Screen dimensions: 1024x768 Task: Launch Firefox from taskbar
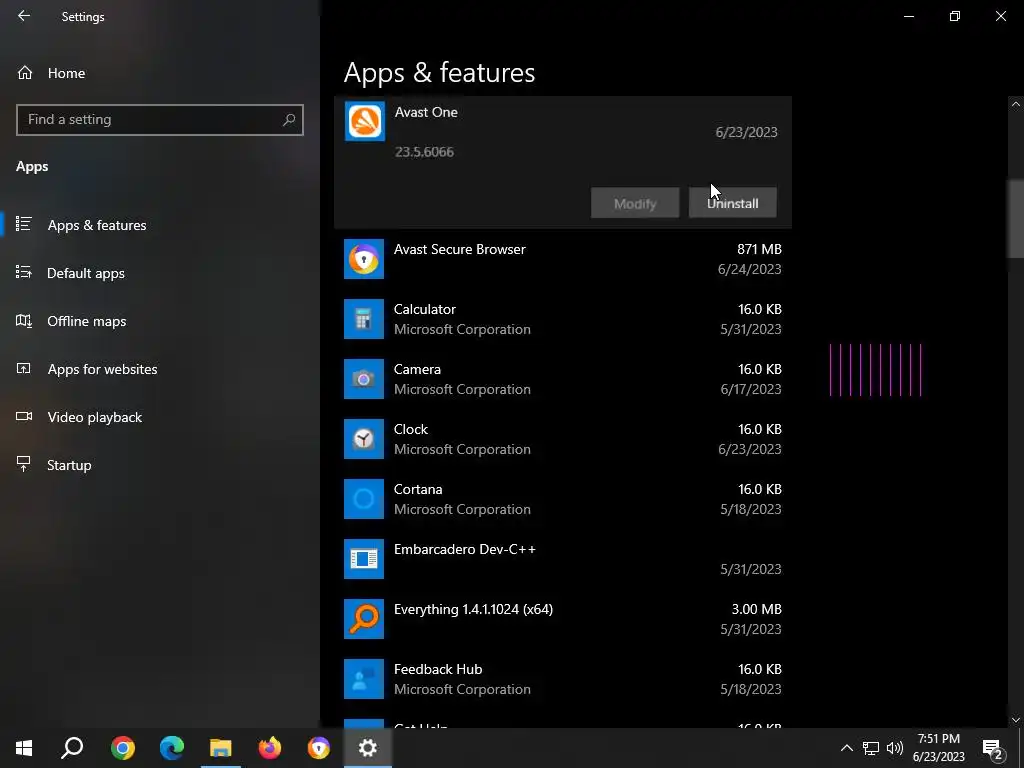tap(270, 748)
